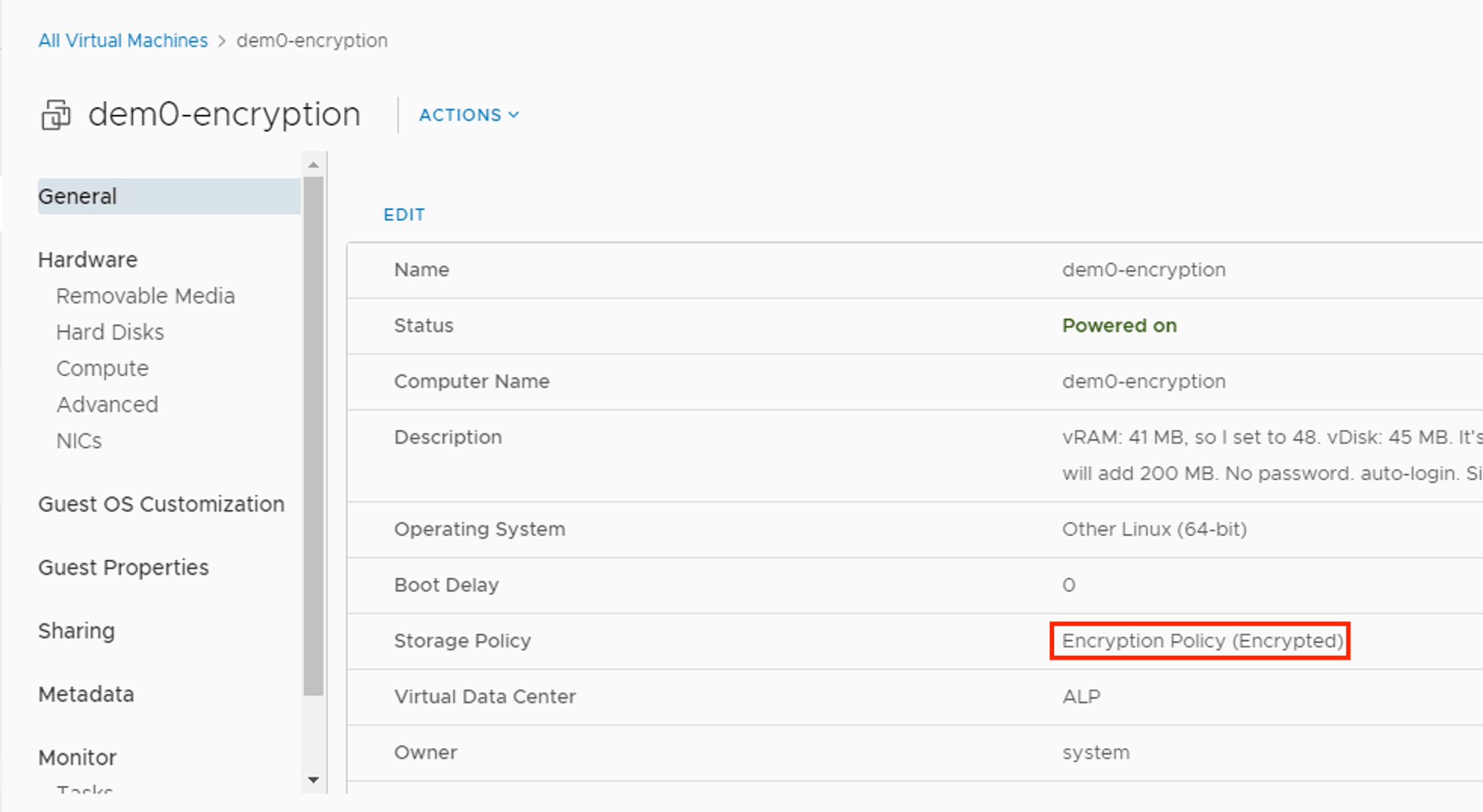Image resolution: width=1483 pixels, height=812 pixels.
Task: Open the Hardware section
Action: pos(88,260)
